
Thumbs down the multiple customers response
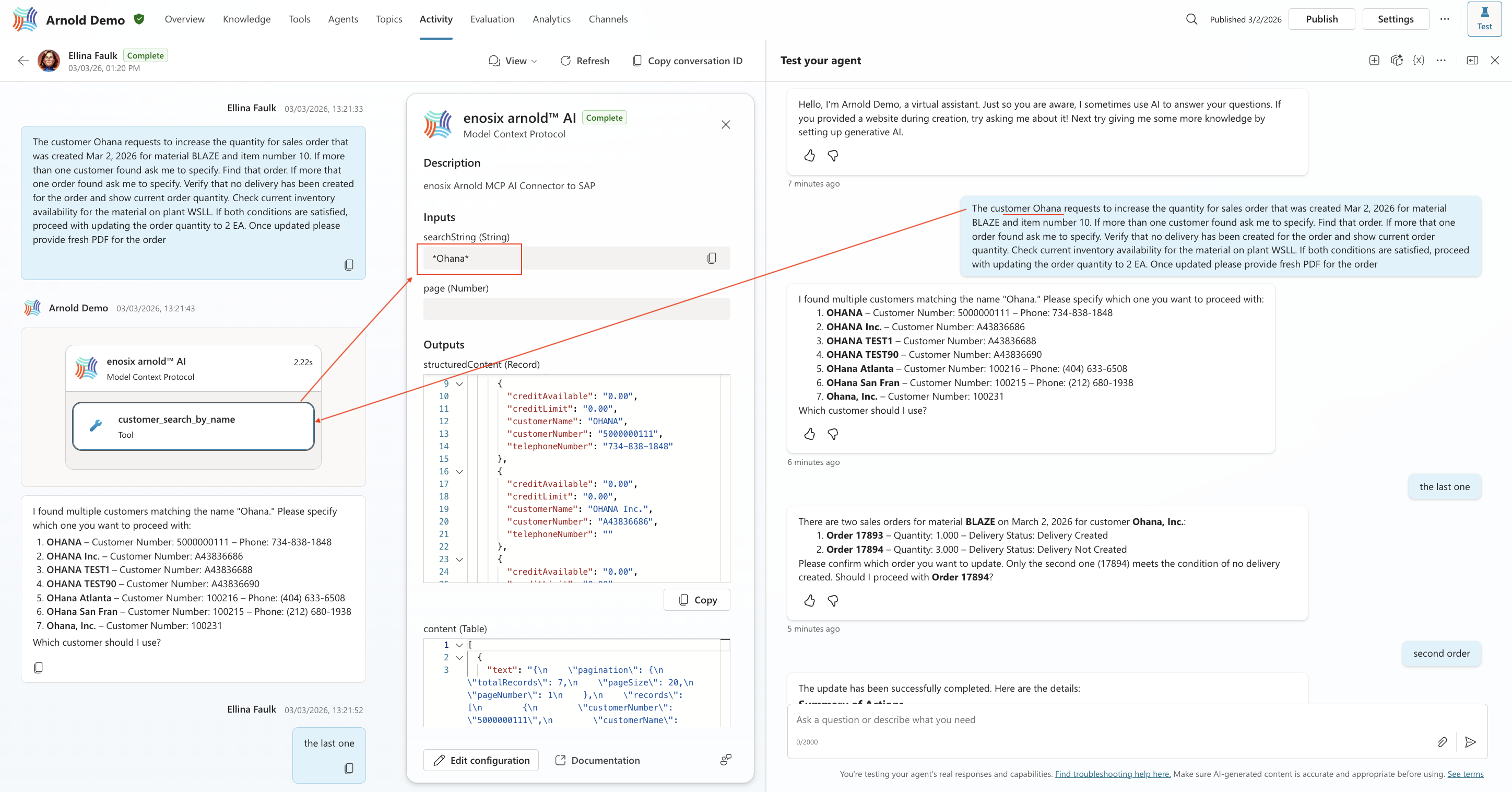[833, 434]
